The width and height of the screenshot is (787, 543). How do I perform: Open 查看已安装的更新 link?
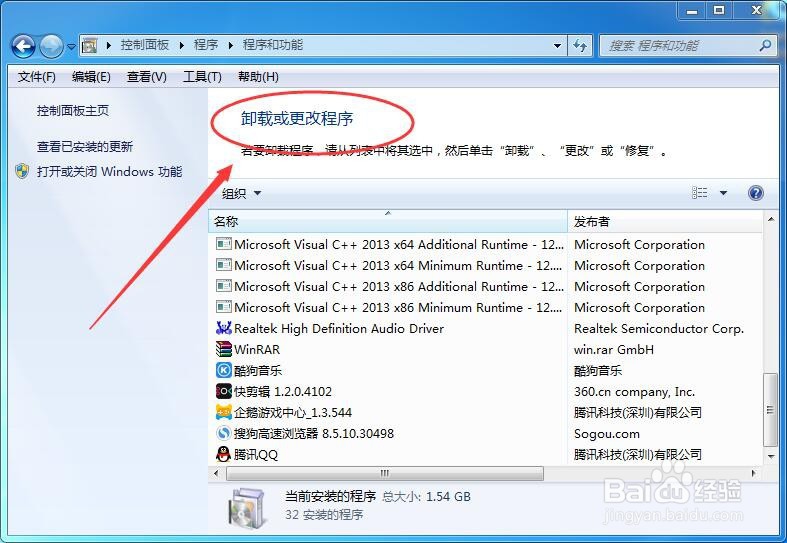pos(85,147)
